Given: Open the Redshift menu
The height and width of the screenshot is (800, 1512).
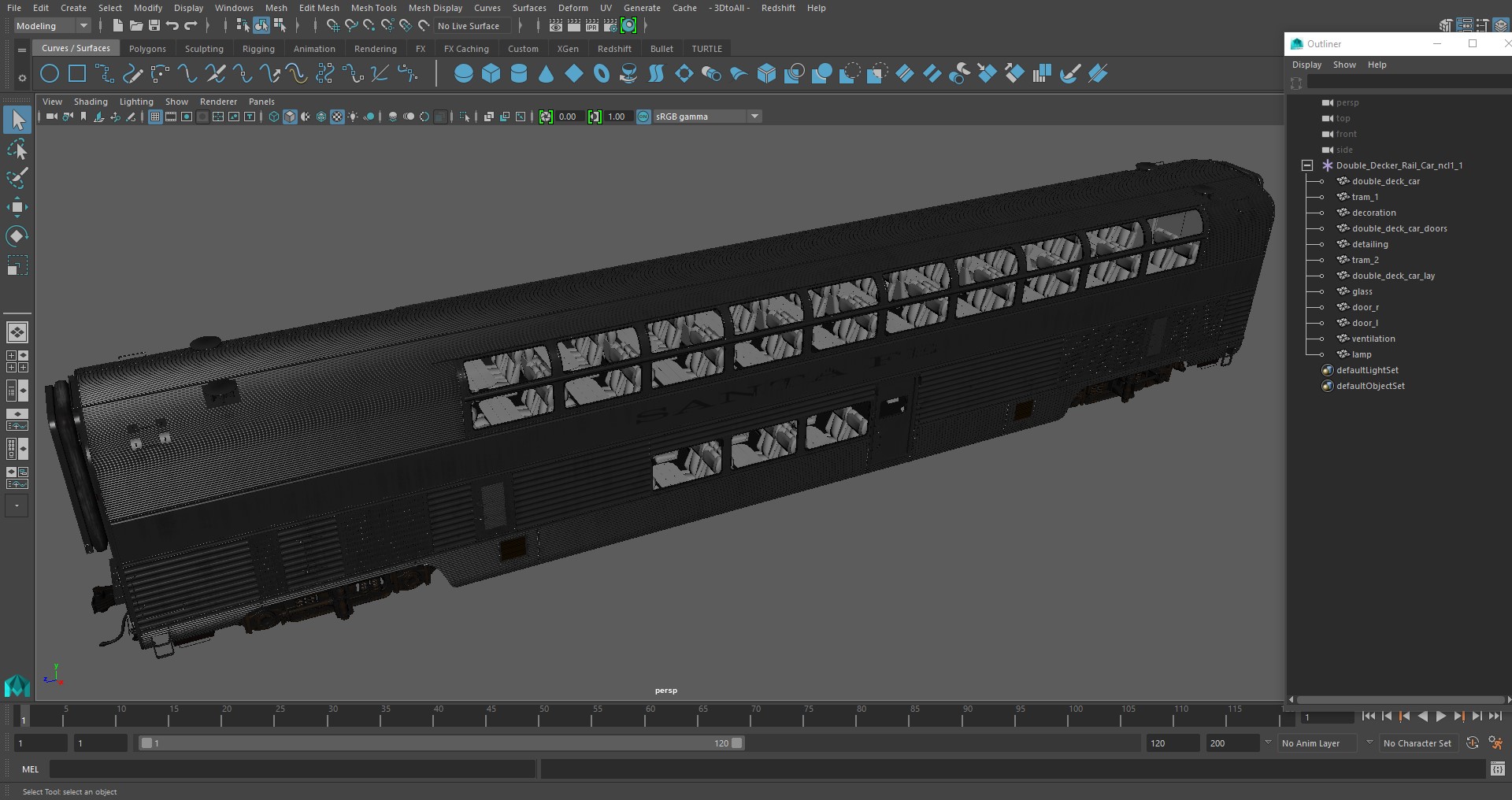Looking at the screenshot, I should pos(778,8).
